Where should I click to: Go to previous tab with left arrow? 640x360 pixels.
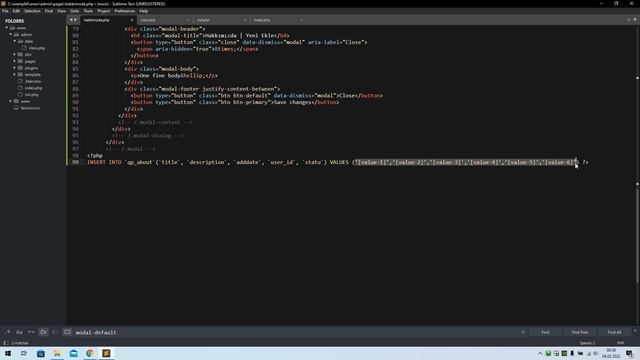tap(71, 20)
